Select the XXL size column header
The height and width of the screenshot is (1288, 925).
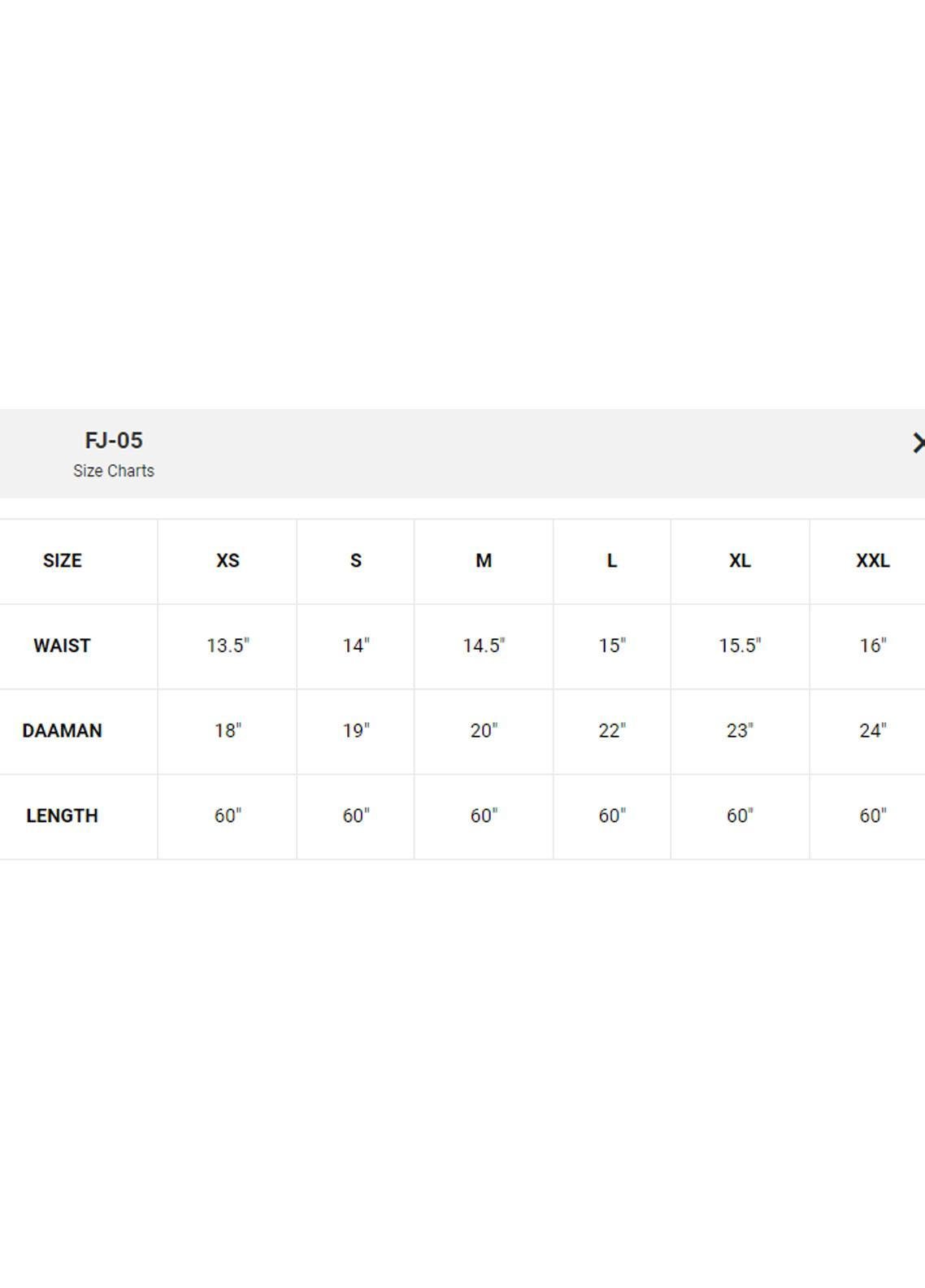pyautogui.click(x=872, y=561)
